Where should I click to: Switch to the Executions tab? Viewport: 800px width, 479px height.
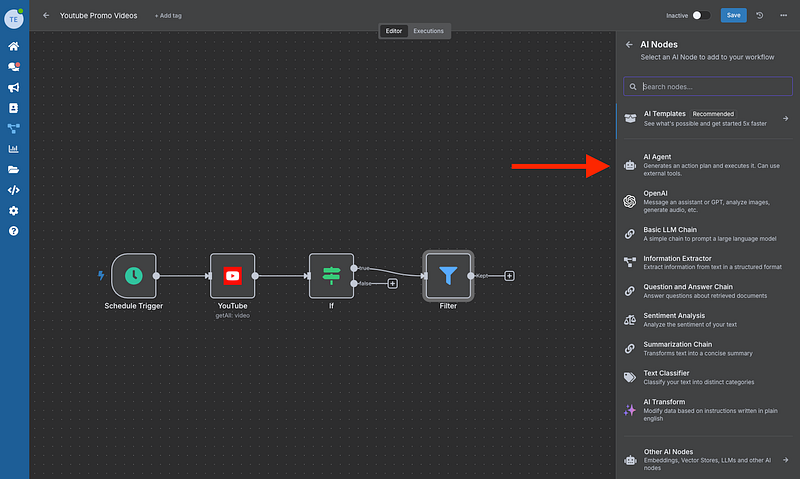click(429, 31)
